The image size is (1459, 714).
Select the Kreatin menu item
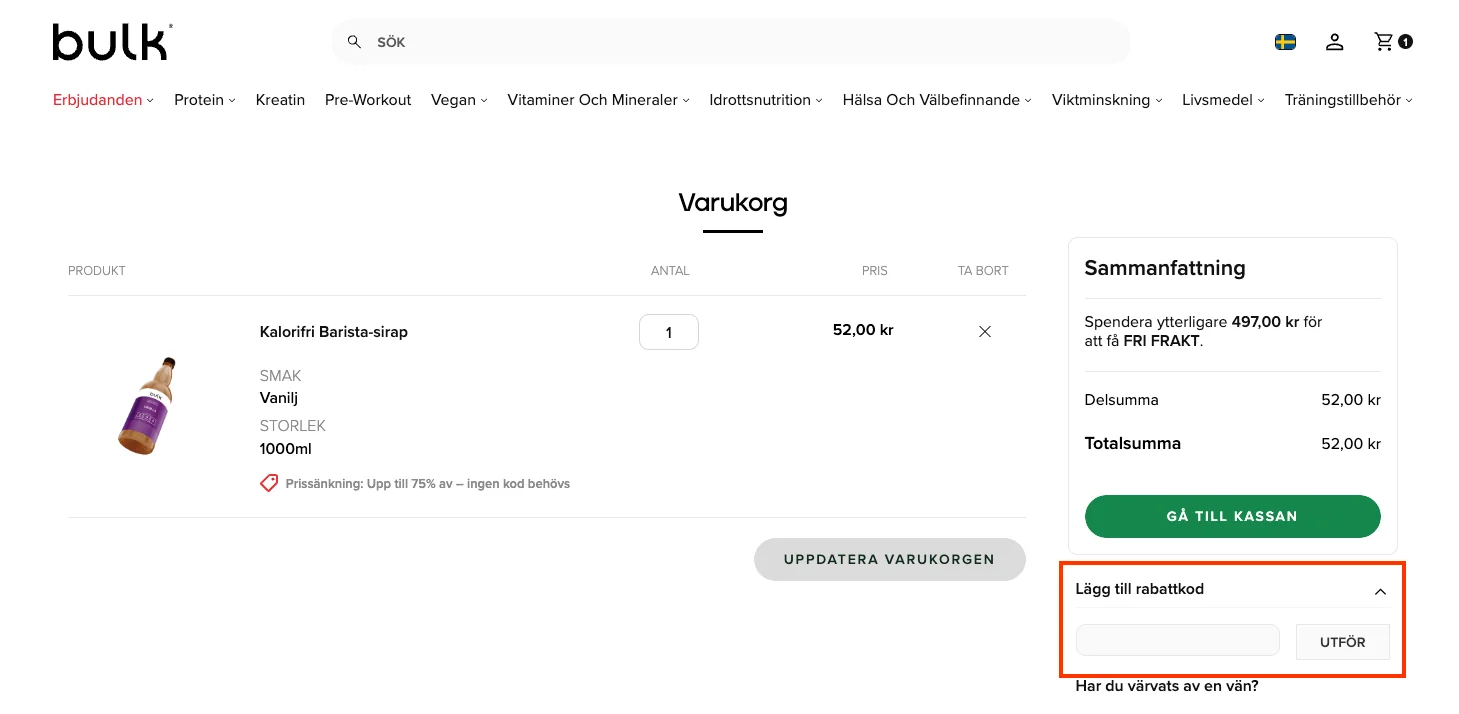point(280,99)
